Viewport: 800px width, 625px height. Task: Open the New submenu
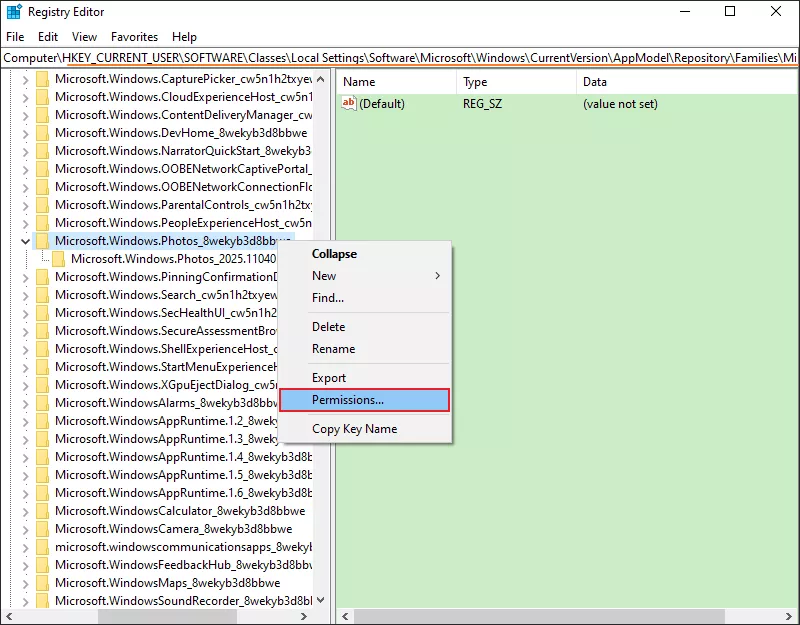pos(364,276)
